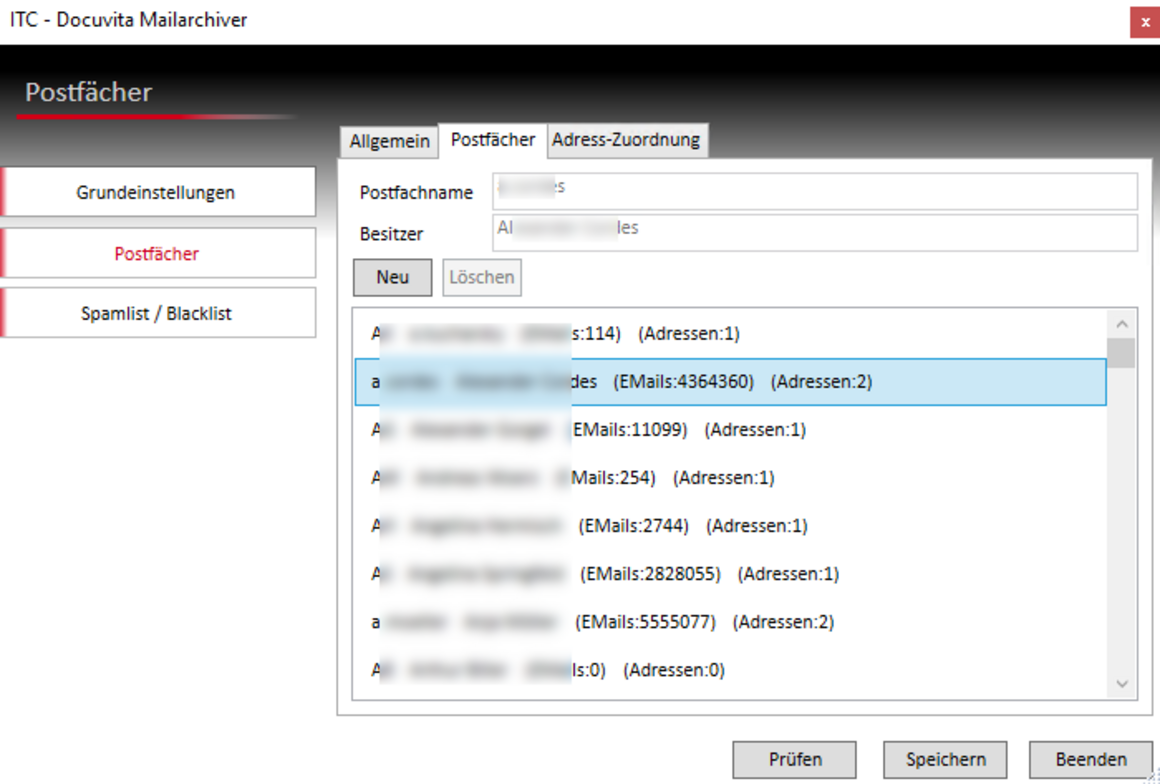Viewport: 1160px width, 784px height.
Task: Save changes with the Speichern button
Action: (945, 760)
